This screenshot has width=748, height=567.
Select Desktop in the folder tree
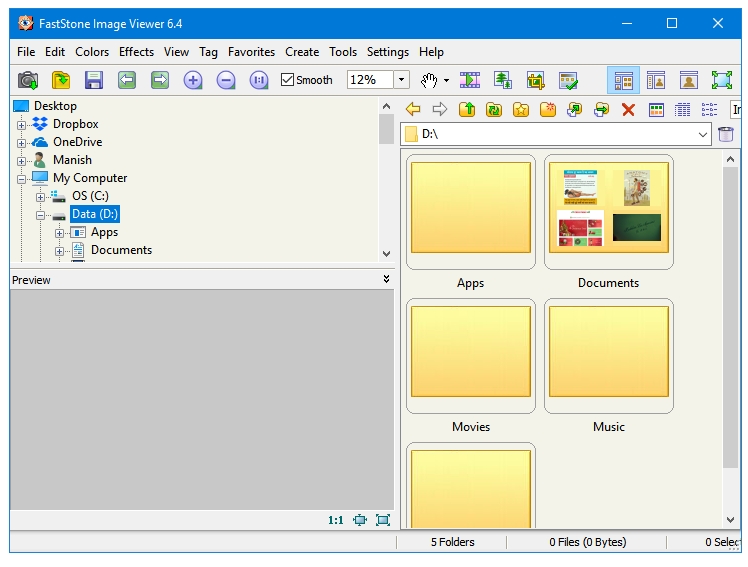tap(55, 106)
